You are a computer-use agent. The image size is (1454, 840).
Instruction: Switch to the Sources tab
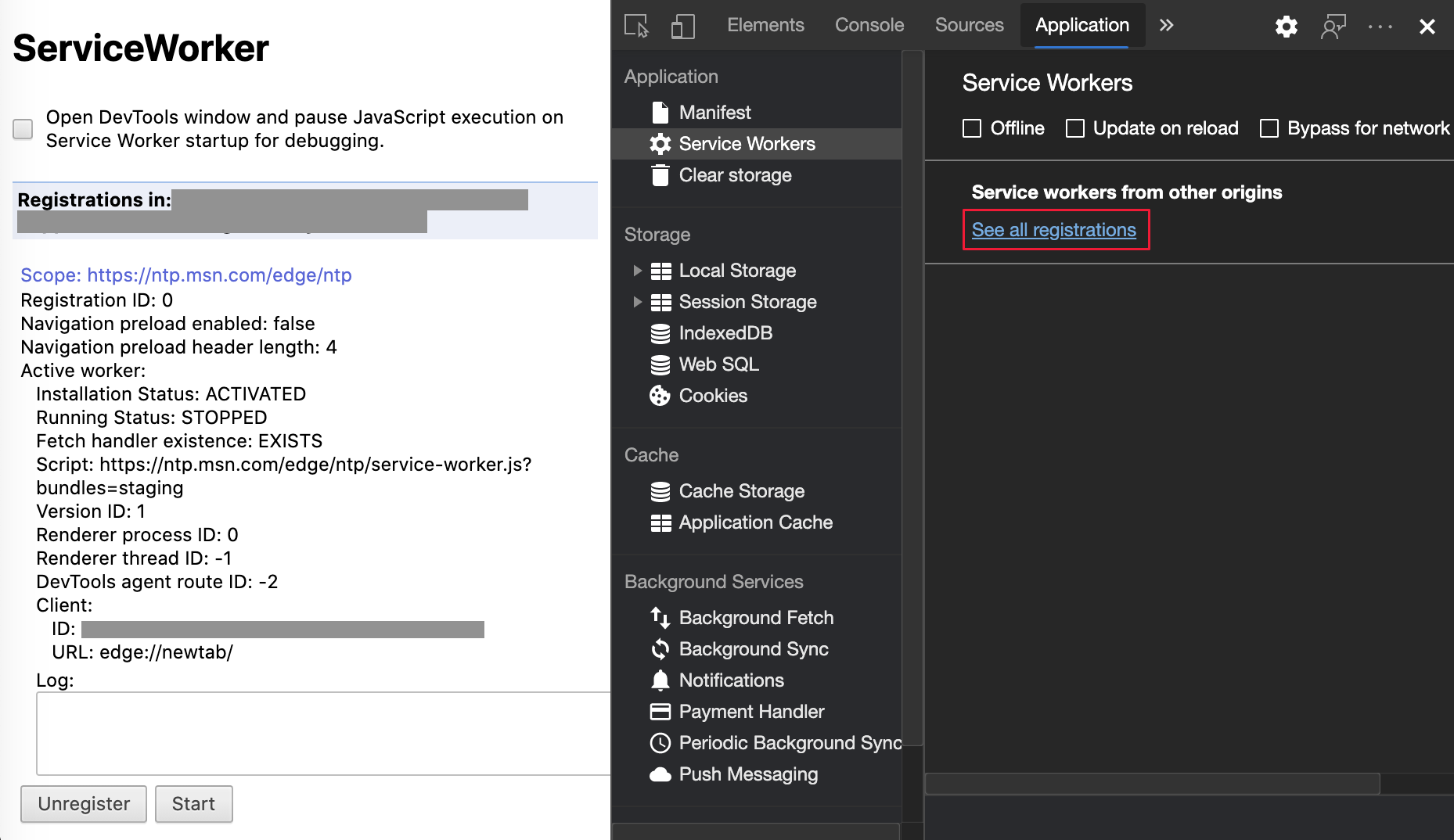969,26
